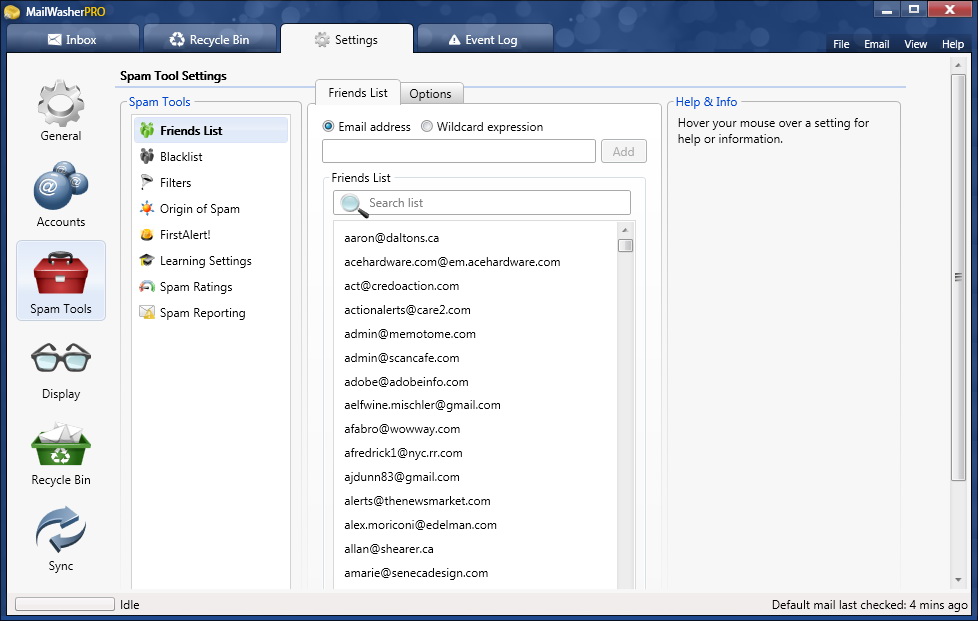Click the Blacklist icon in Spam Tools
The image size is (978, 621).
pos(147,156)
